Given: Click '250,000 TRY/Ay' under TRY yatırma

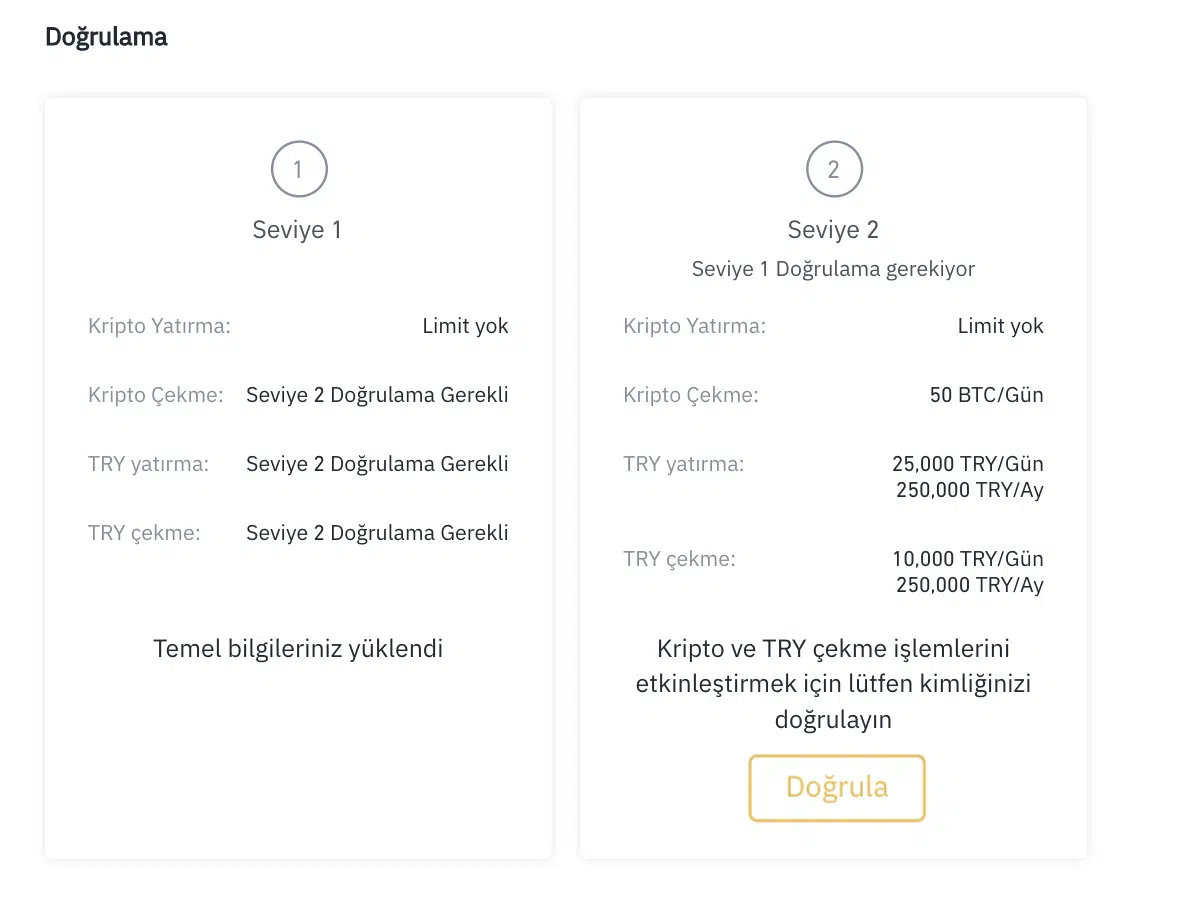Looking at the screenshot, I should [x=969, y=490].
